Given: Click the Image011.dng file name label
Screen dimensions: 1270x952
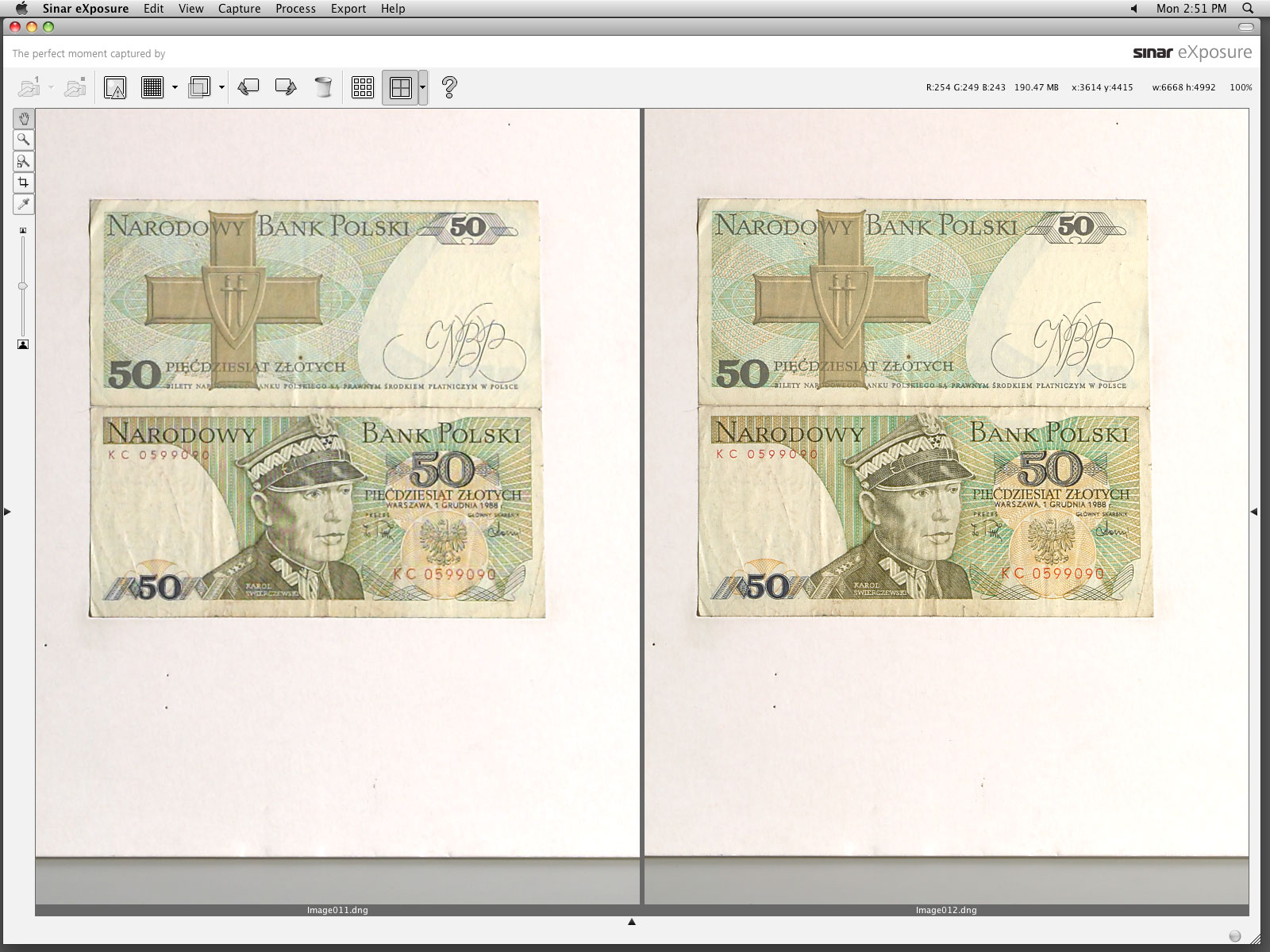Looking at the screenshot, I should (x=337, y=910).
